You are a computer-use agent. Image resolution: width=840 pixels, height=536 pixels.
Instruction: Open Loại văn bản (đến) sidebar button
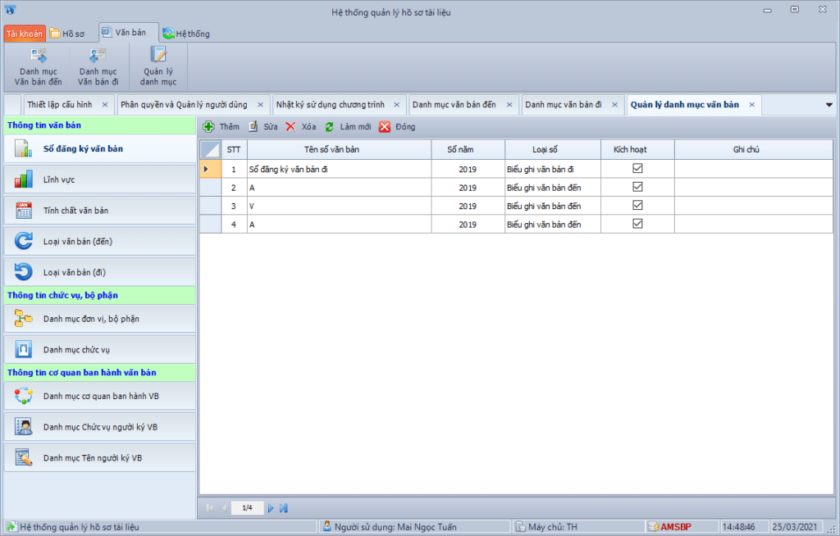tap(98, 242)
